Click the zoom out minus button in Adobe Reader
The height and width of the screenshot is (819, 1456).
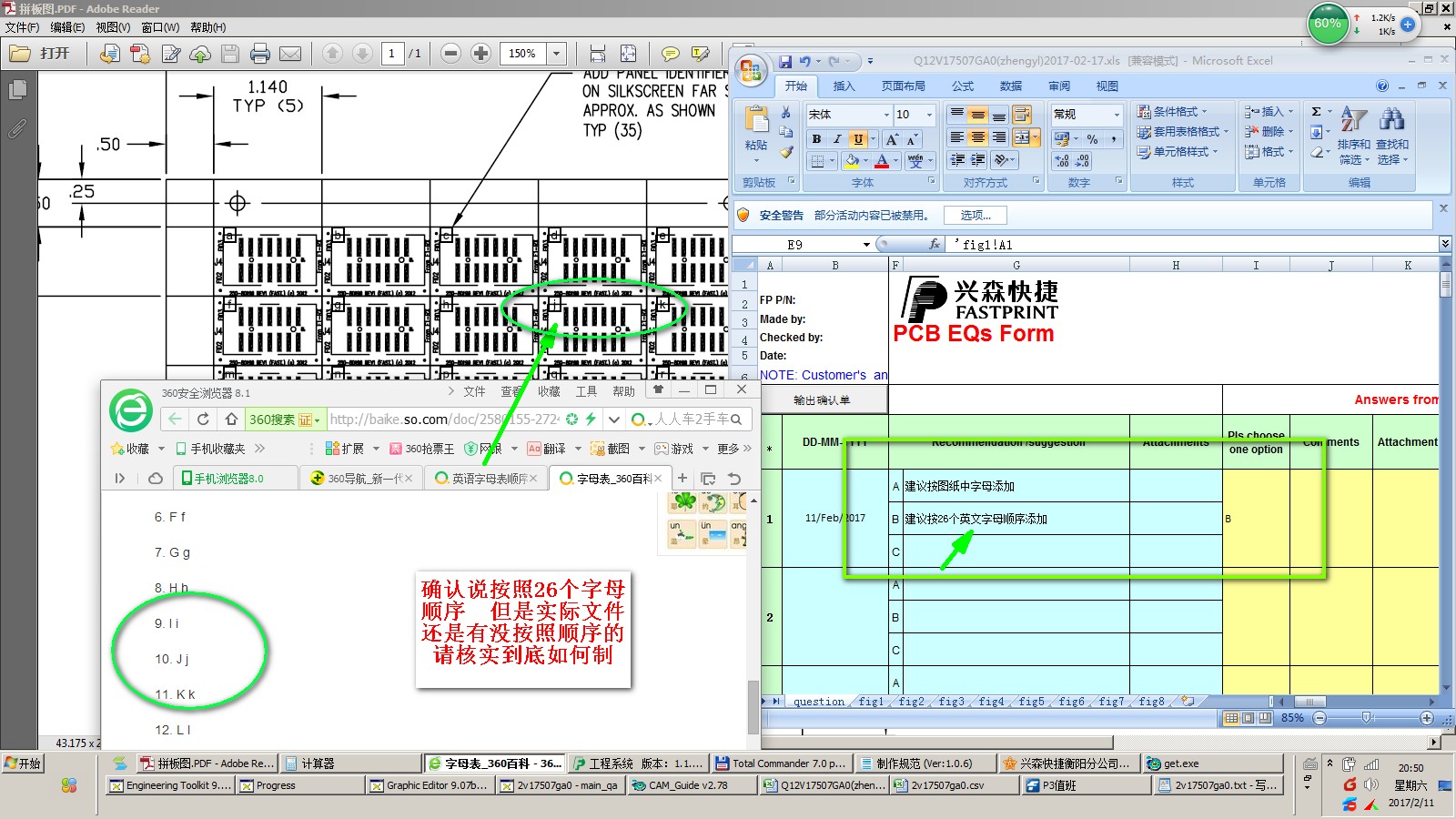tap(451, 54)
